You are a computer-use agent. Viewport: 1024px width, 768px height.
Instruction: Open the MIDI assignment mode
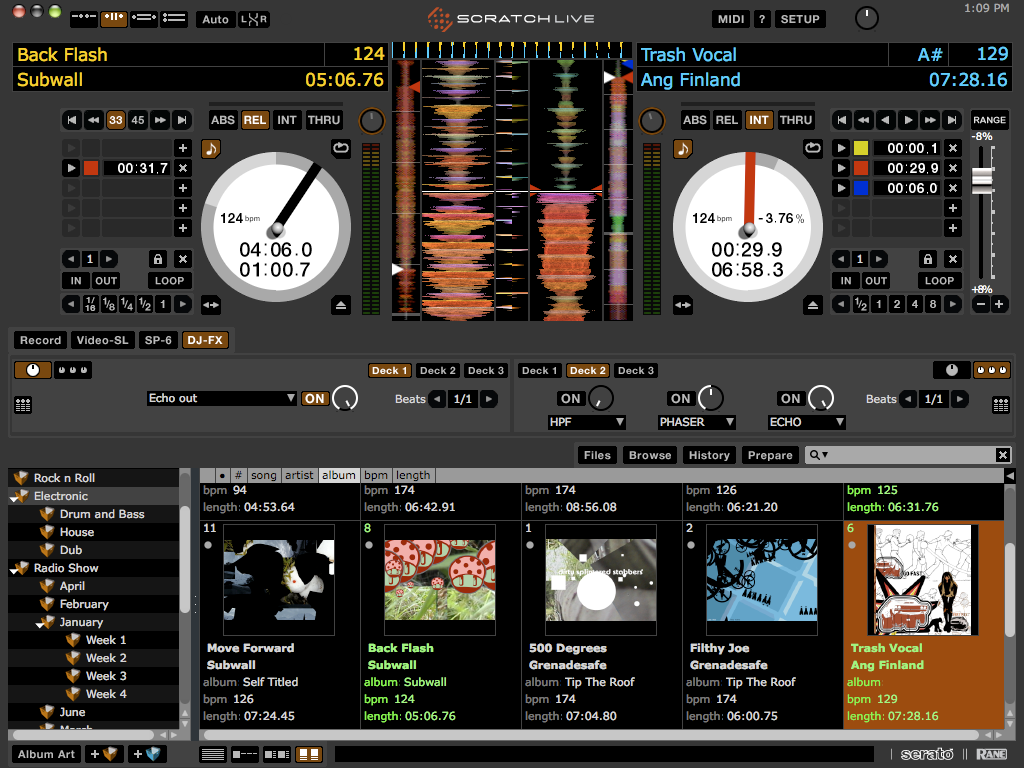(731, 19)
